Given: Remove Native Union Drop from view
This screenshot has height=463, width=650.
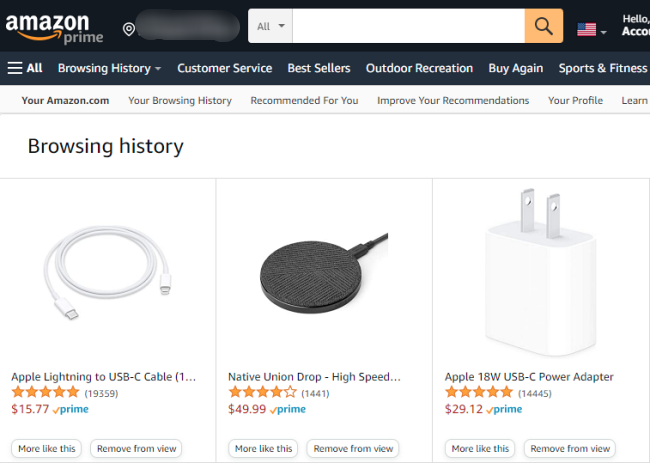Looking at the screenshot, I should point(353,449).
